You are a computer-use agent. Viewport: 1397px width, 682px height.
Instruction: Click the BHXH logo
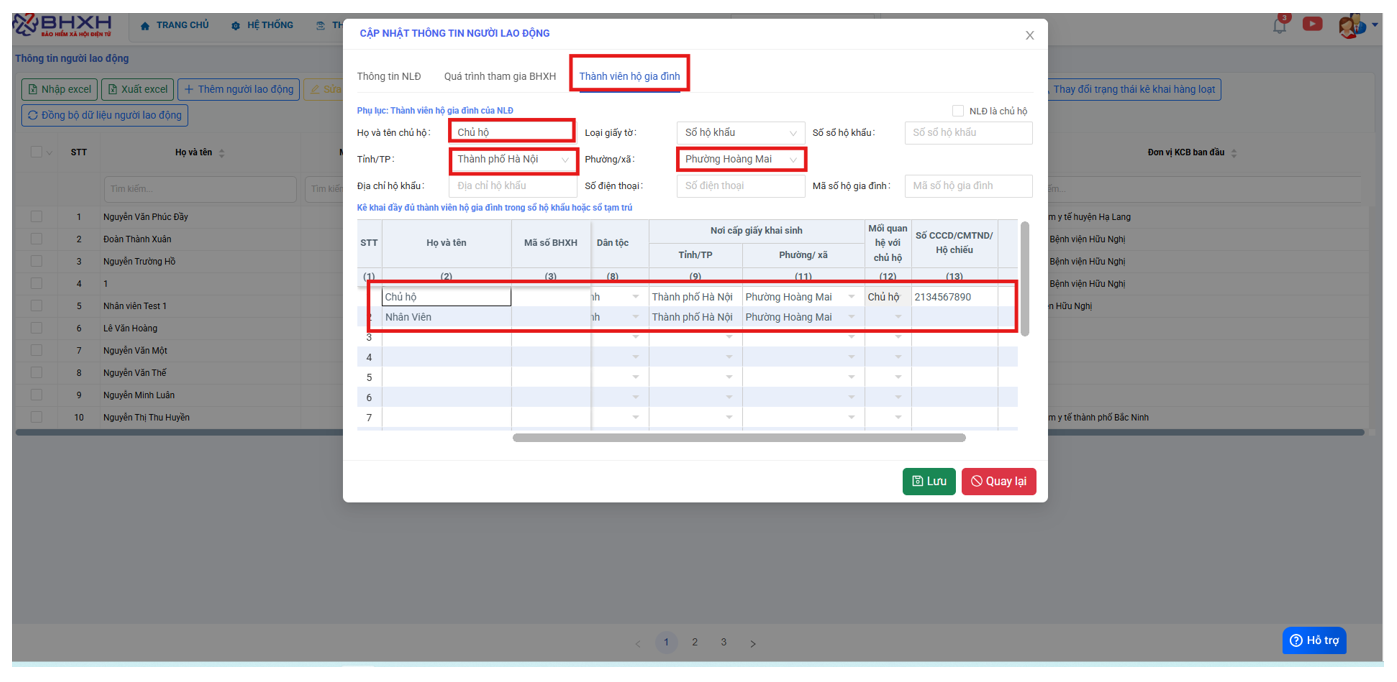click(x=63, y=25)
